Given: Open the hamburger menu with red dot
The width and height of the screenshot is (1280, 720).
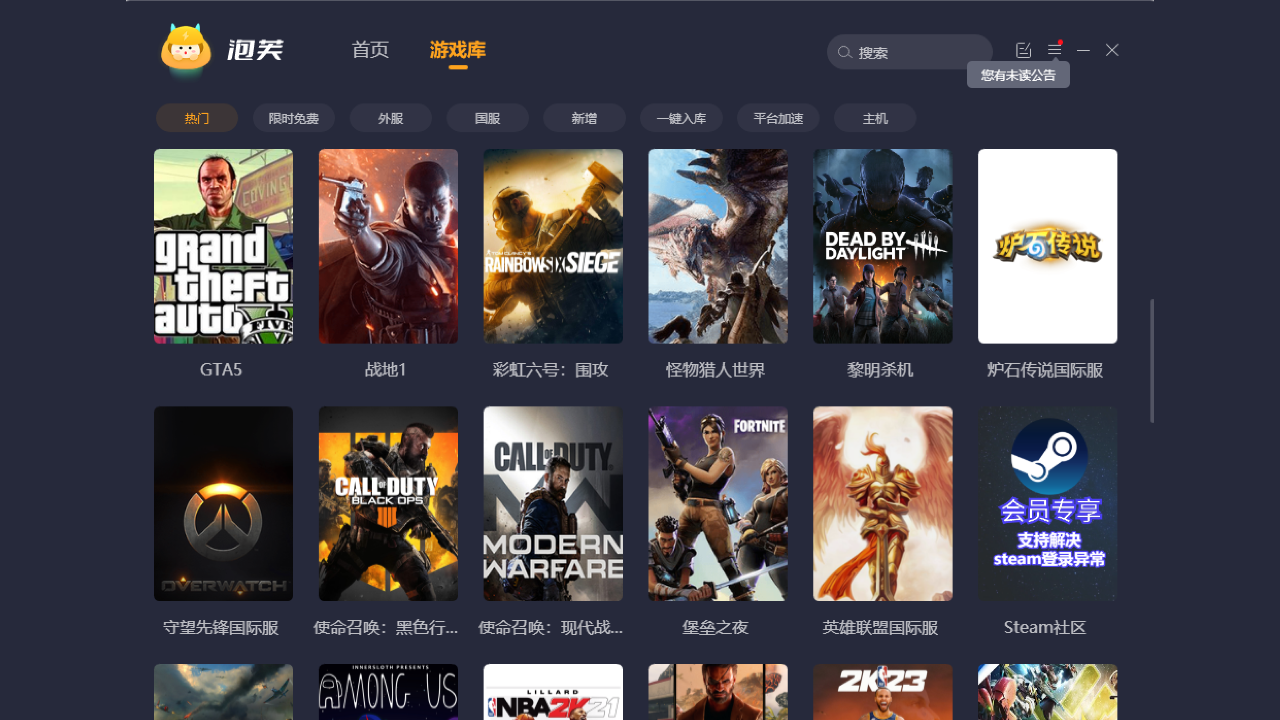Looking at the screenshot, I should click(x=1054, y=50).
